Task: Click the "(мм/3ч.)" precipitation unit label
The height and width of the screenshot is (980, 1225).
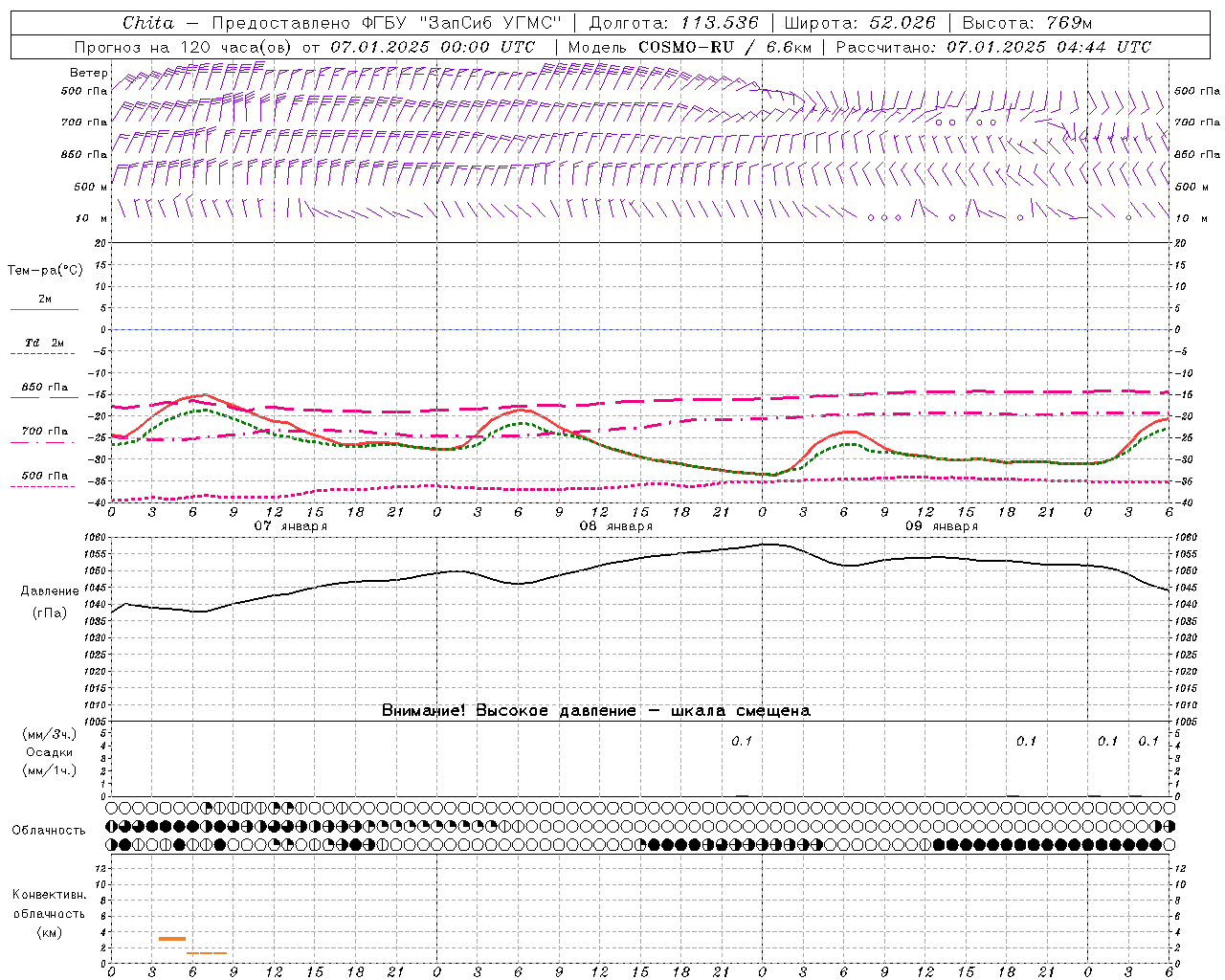Action: 49,734
